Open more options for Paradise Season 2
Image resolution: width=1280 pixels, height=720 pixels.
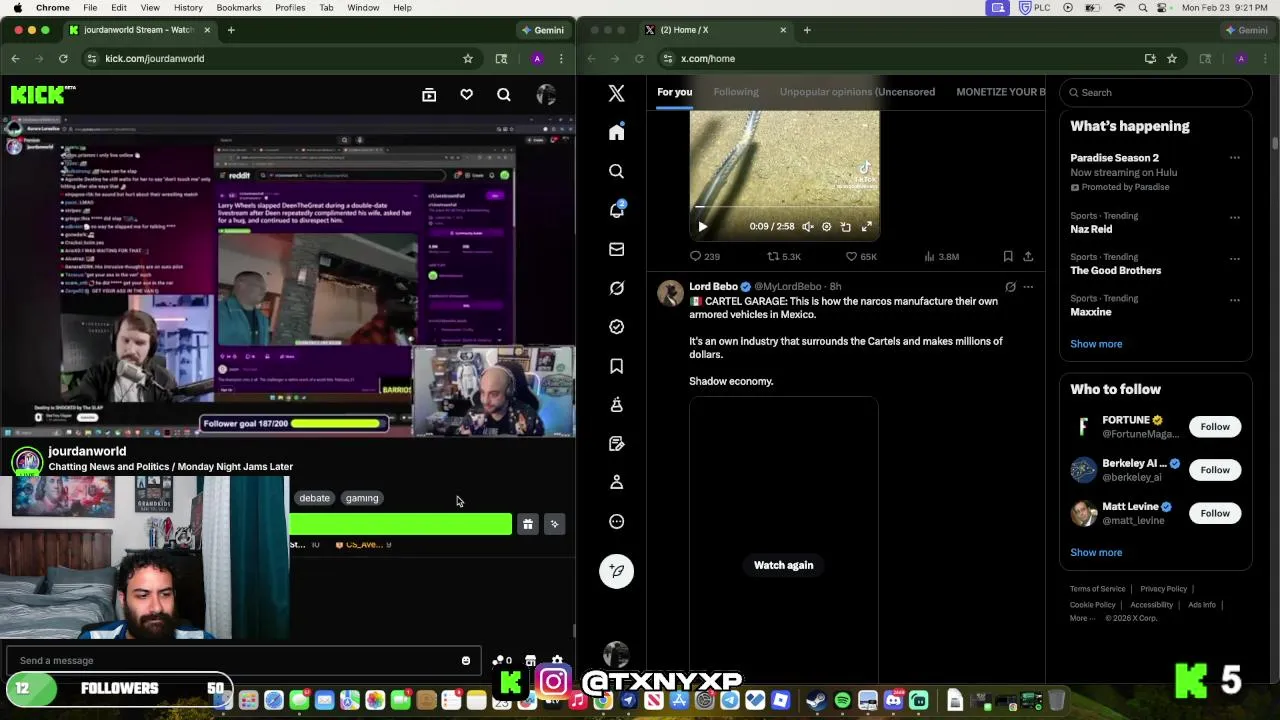pyautogui.click(x=1234, y=158)
